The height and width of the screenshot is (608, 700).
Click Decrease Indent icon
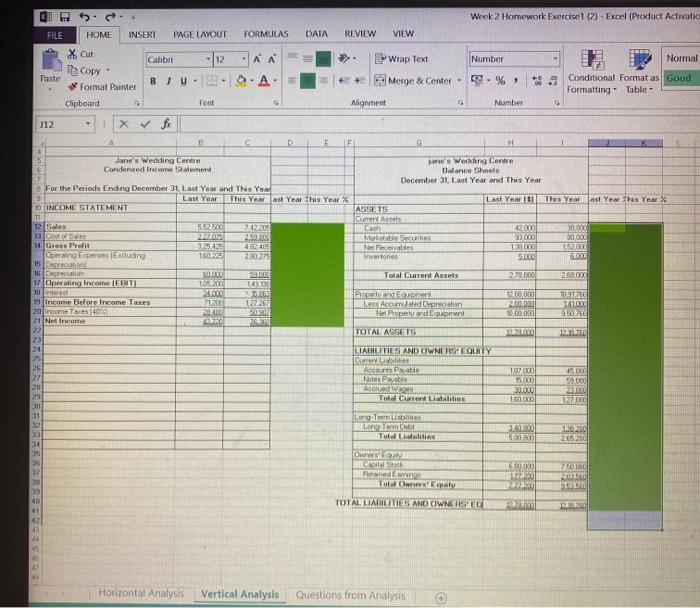(343, 81)
